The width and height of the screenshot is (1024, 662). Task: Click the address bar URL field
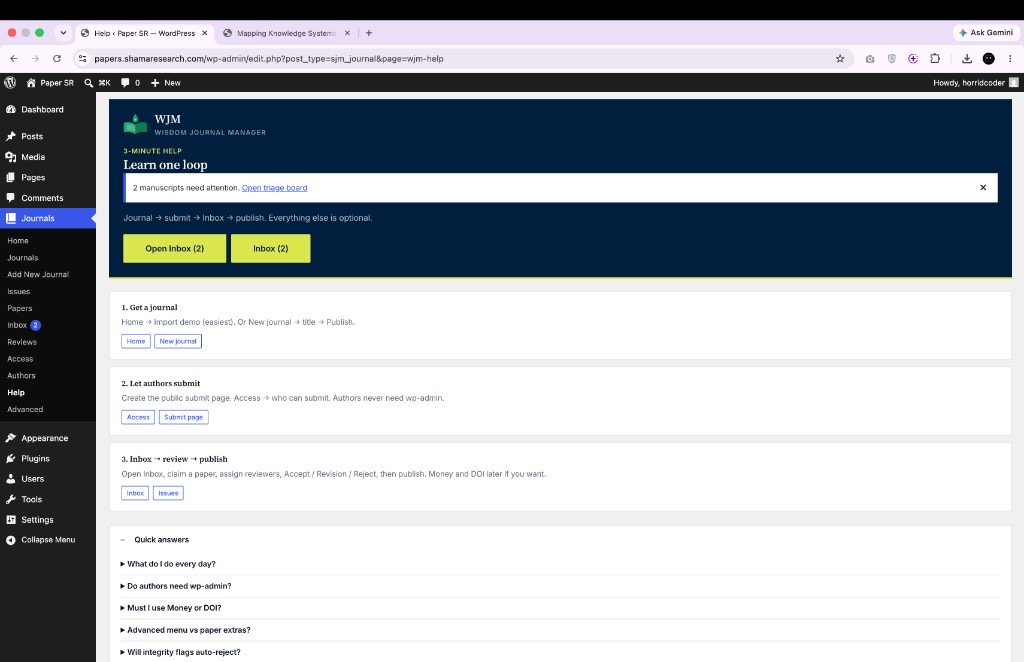click(x=463, y=59)
